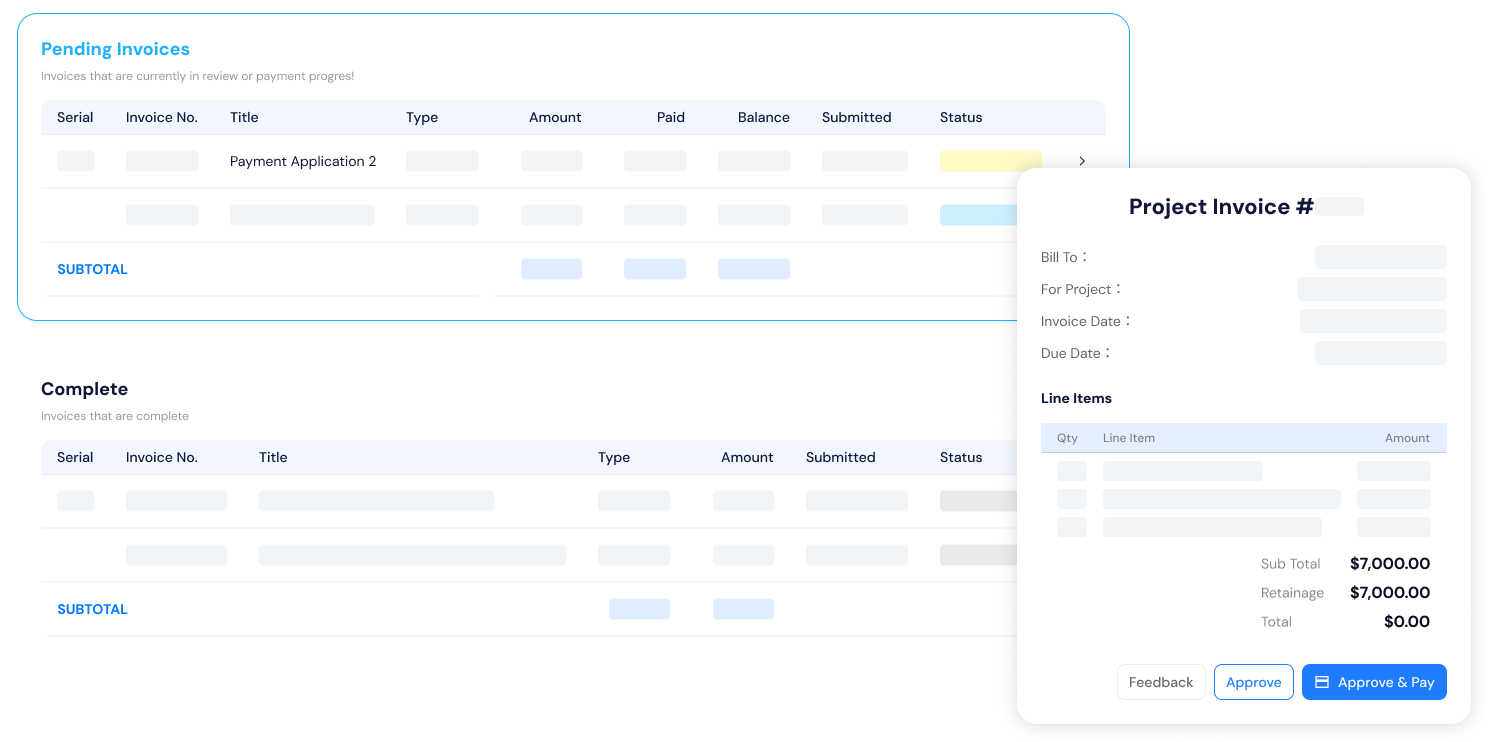The width and height of the screenshot is (1488, 742).
Task: Select the Complete section heading
Action: 84,389
